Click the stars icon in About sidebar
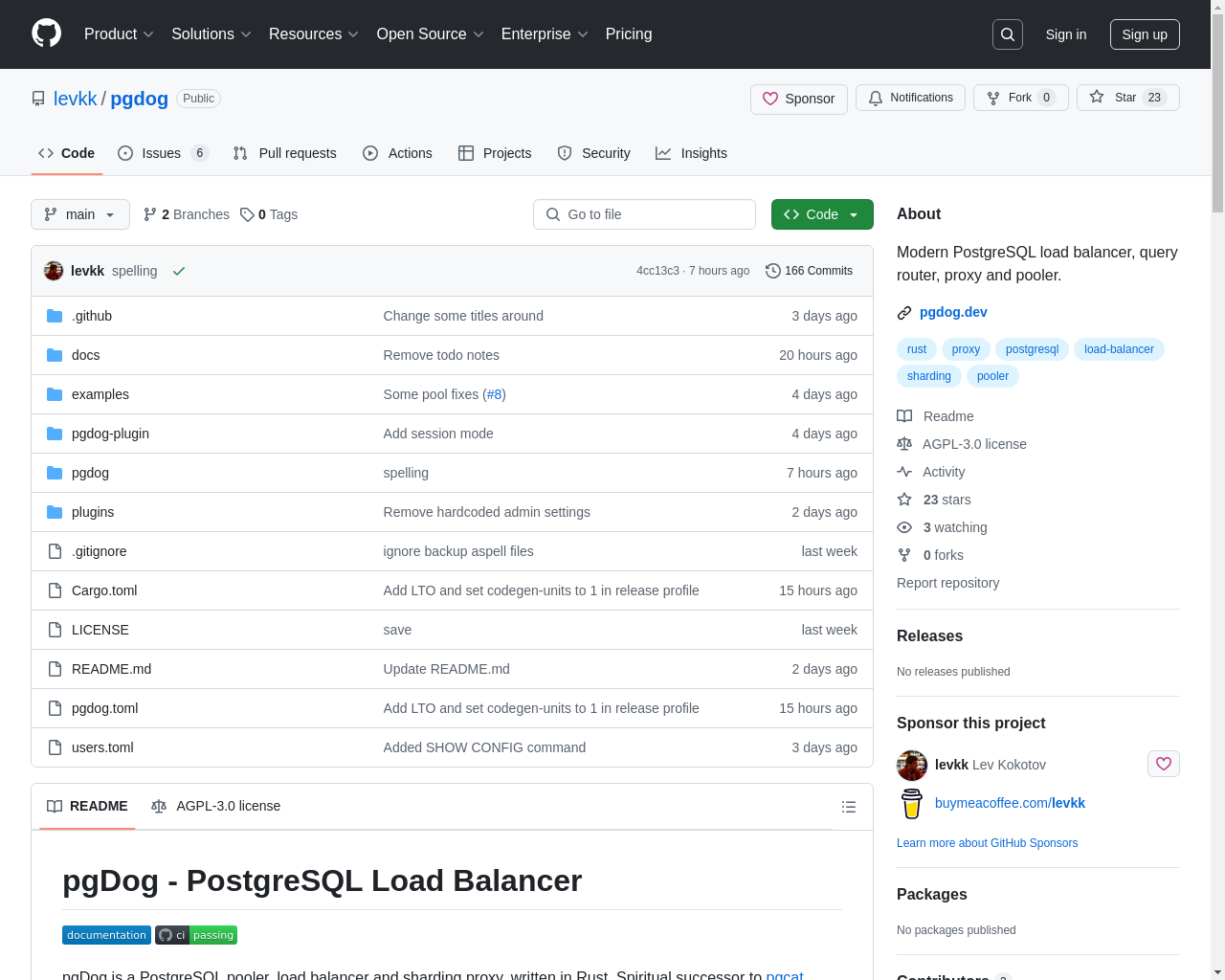 (x=904, y=500)
